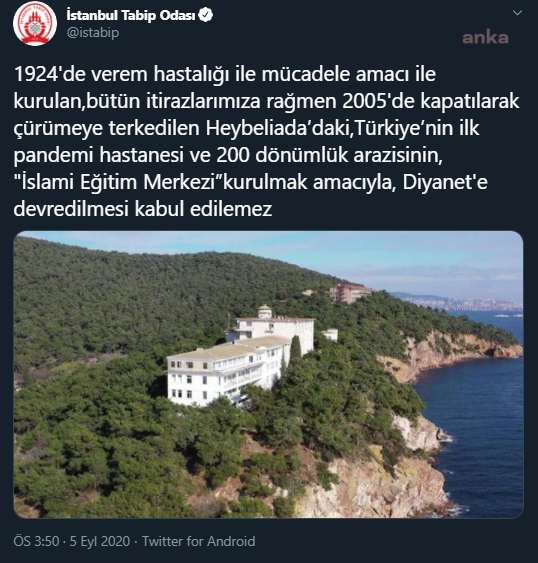Click the white sanatorium building in the photo
The height and width of the screenshot is (563, 538).
(x=240, y=359)
